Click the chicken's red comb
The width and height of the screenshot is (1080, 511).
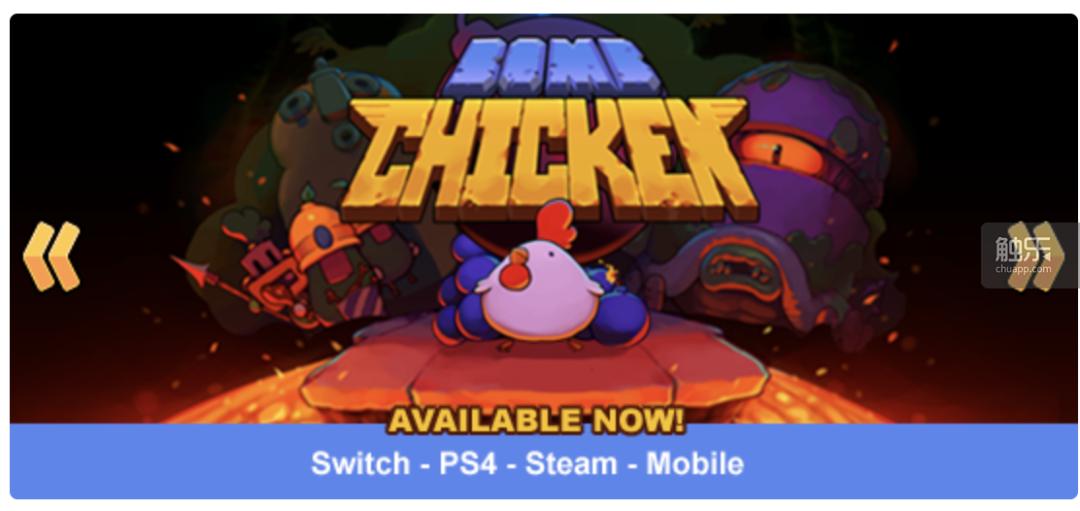tap(556, 222)
